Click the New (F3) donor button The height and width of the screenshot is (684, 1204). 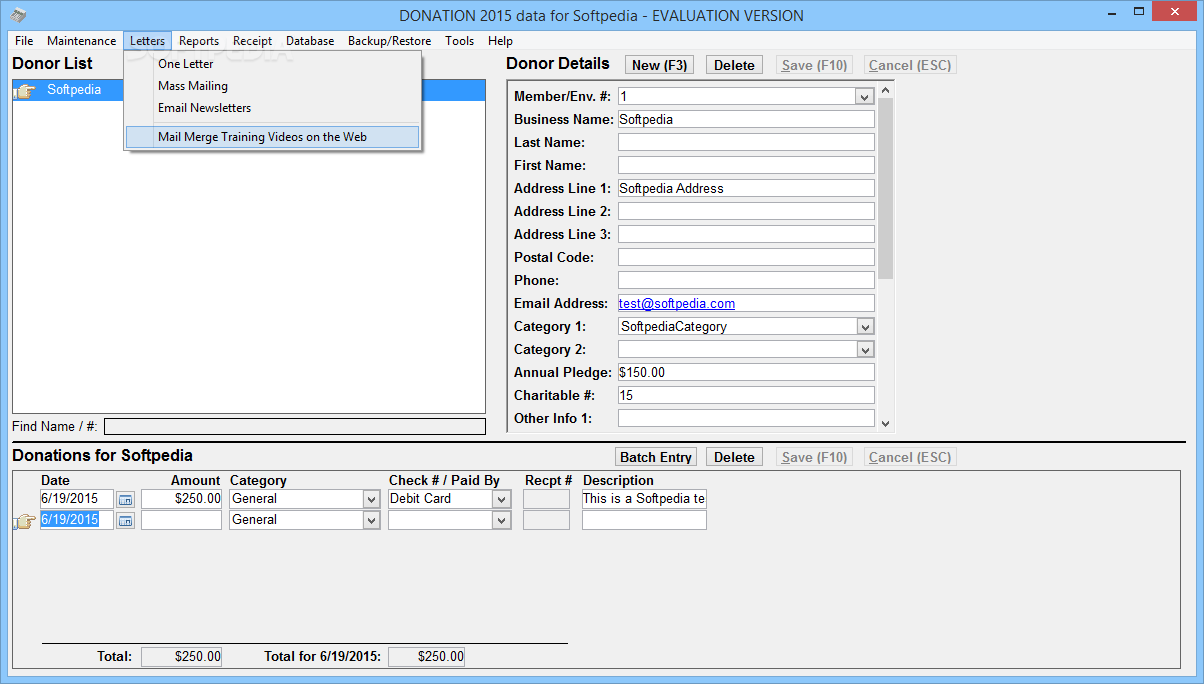click(x=660, y=65)
